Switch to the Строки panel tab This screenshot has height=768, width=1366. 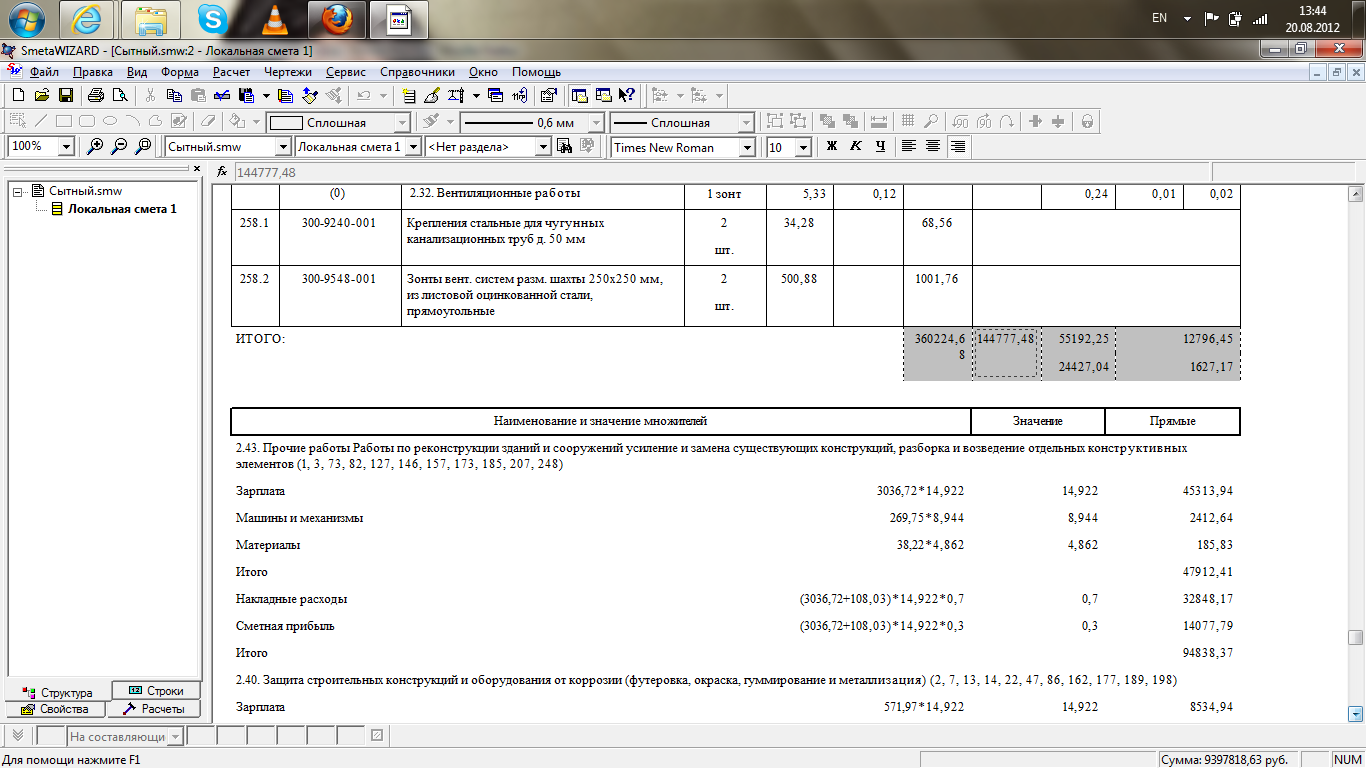[156, 691]
